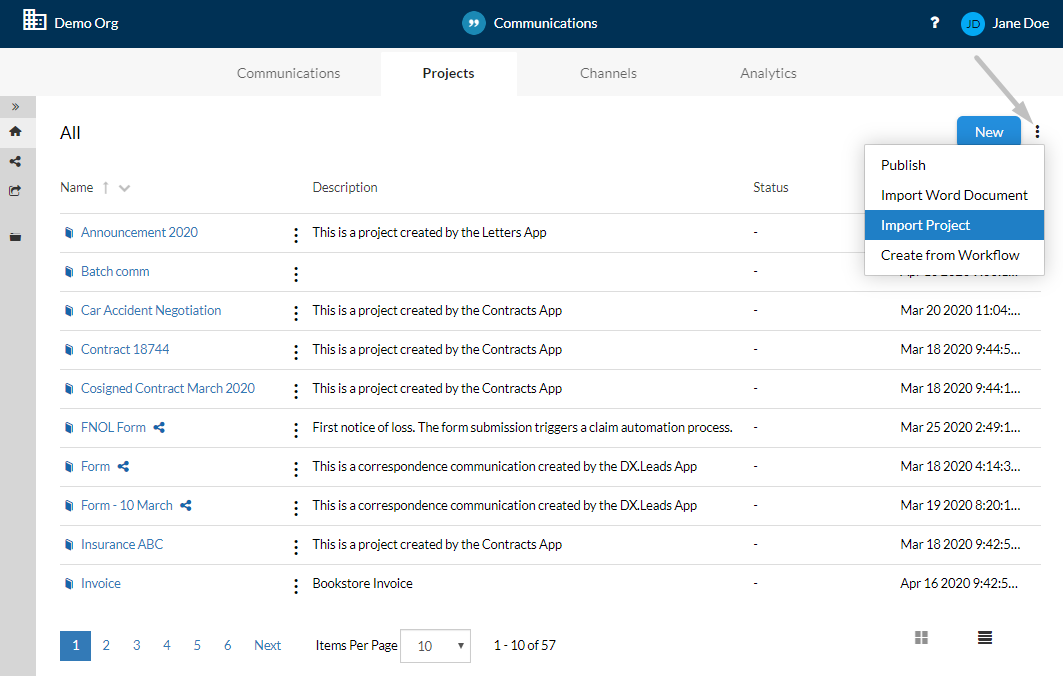Screen dimensions: 1063x676
Task: Click the blue New button
Action: [x=988, y=132]
